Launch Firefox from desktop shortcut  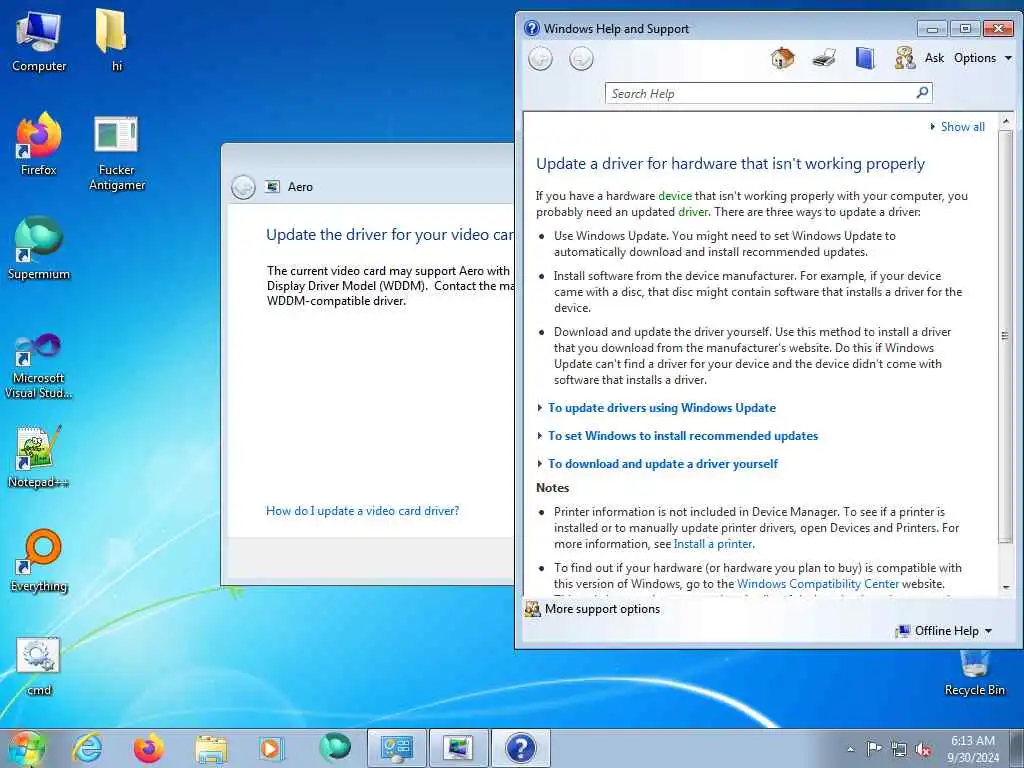[39, 144]
